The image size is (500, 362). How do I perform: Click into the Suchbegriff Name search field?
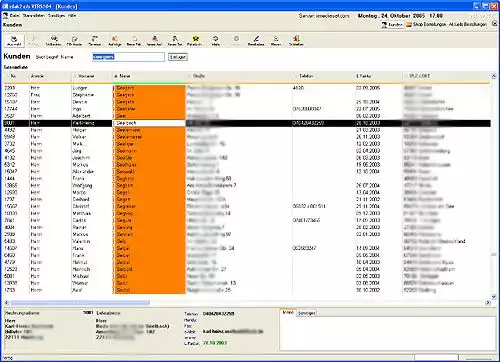128,57
